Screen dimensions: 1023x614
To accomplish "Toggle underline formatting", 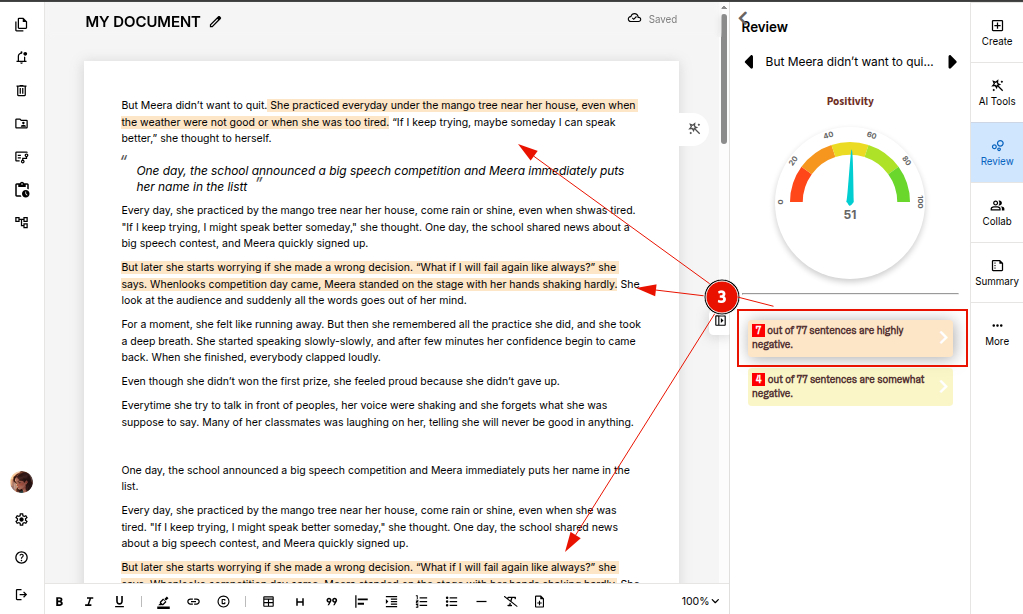I will 119,601.
